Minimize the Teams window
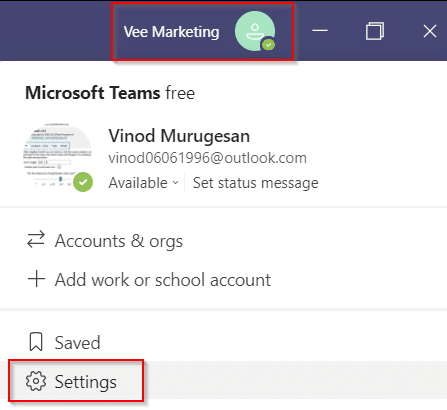This screenshot has height=410, width=447. pyautogui.click(x=320, y=31)
